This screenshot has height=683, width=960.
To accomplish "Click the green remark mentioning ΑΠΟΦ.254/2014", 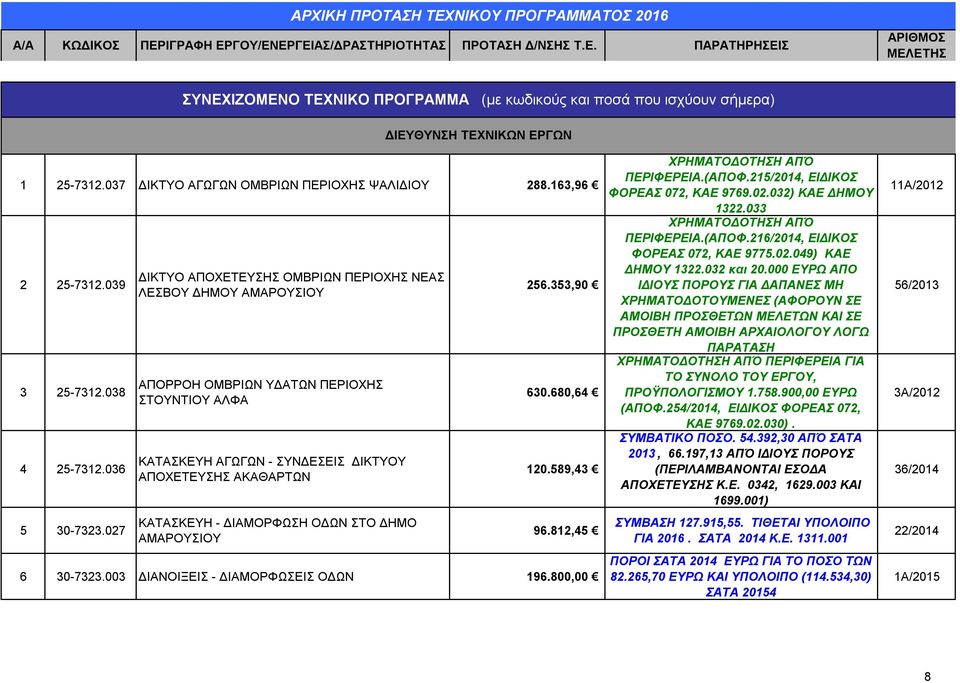I will (741, 392).
